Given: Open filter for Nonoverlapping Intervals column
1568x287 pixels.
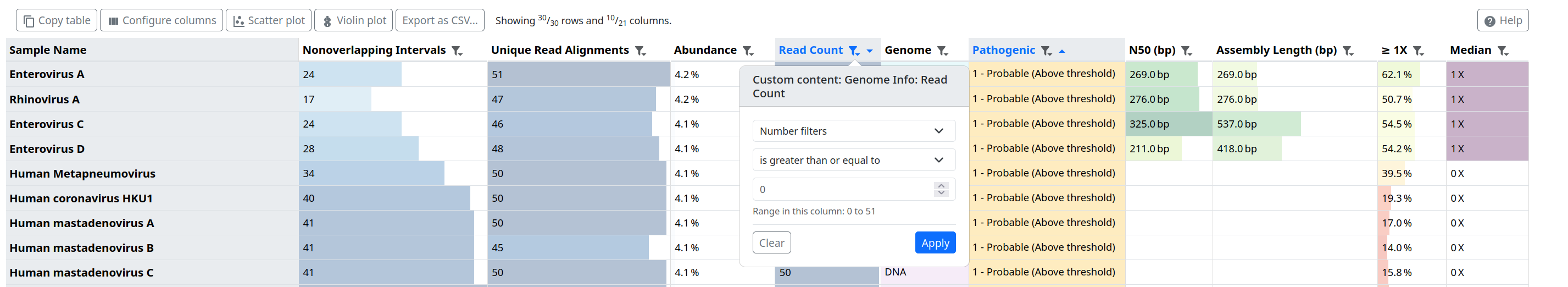Looking at the screenshot, I should pyautogui.click(x=457, y=51).
